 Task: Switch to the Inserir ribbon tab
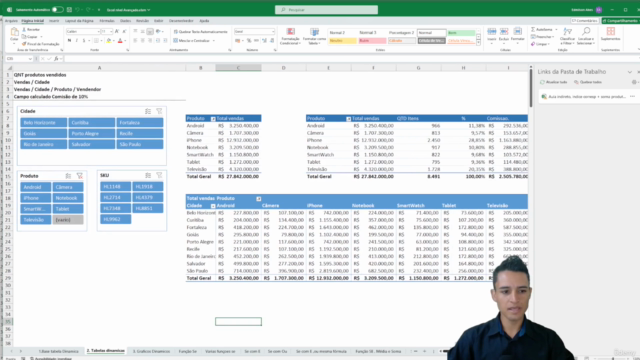[54, 20]
